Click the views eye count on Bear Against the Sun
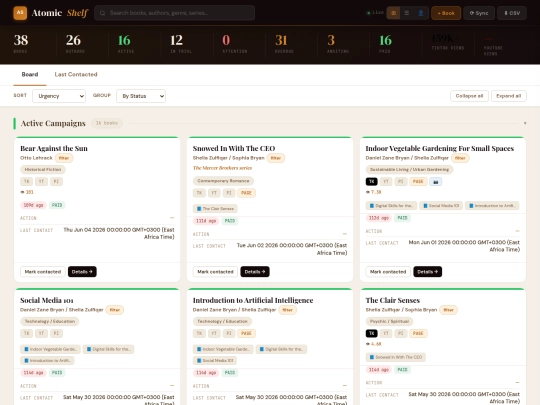 (27, 192)
